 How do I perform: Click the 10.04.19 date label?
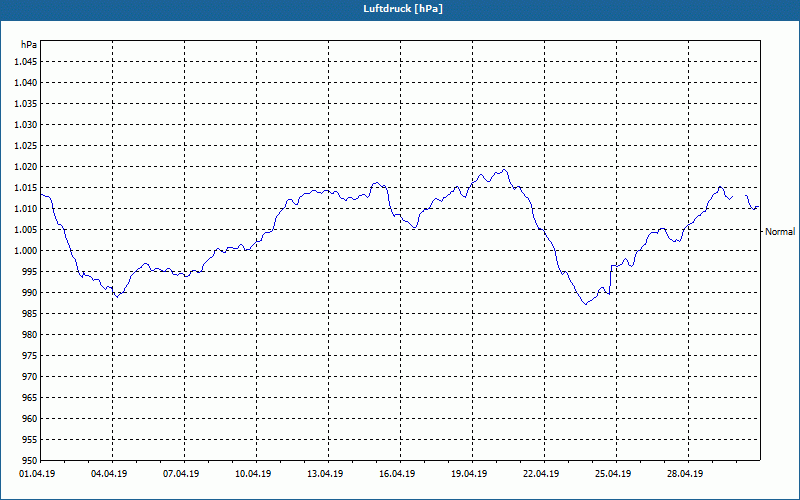pyautogui.click(x=253, y=474)
